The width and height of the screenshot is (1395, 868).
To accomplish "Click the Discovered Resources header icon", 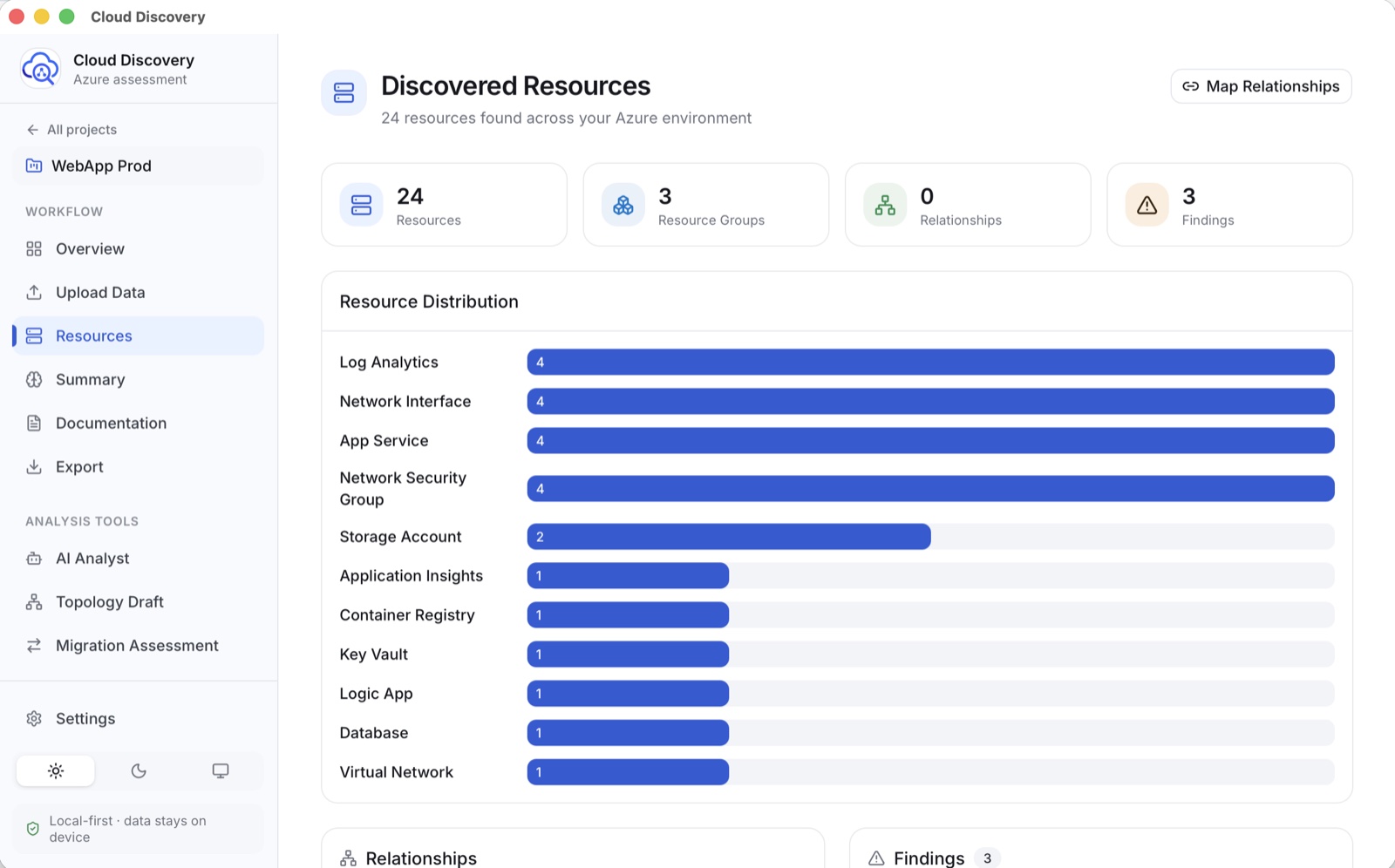I will 344,93.
